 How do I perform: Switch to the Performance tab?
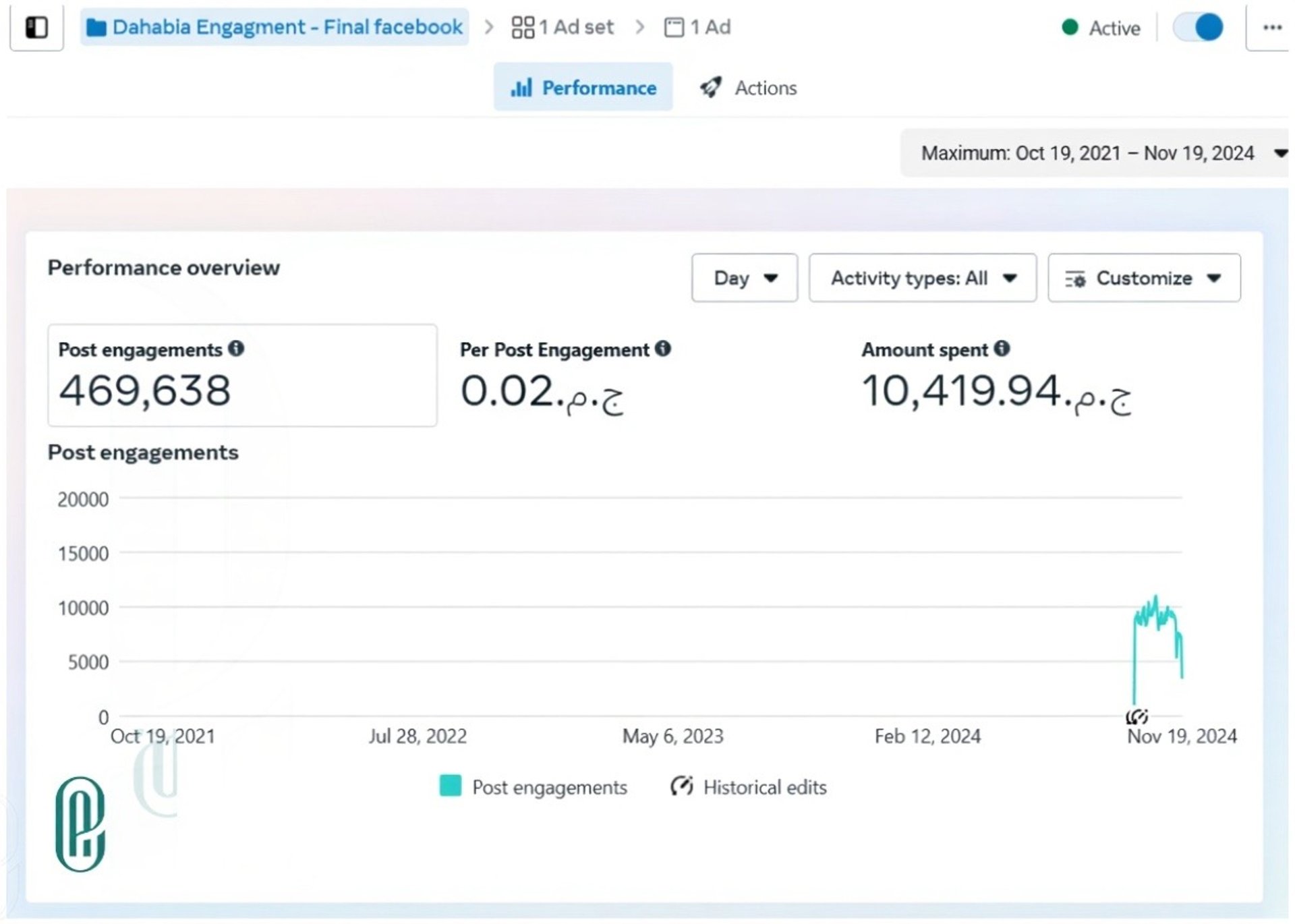[583, 88]
